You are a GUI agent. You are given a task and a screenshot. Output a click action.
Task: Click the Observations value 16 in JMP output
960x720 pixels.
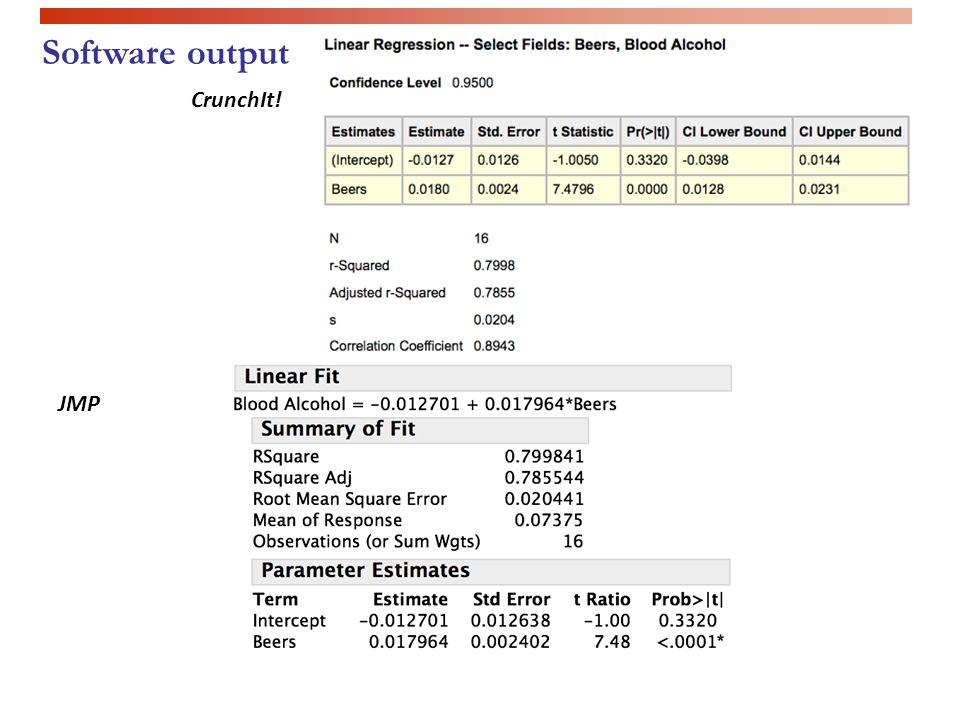[573, 541]
